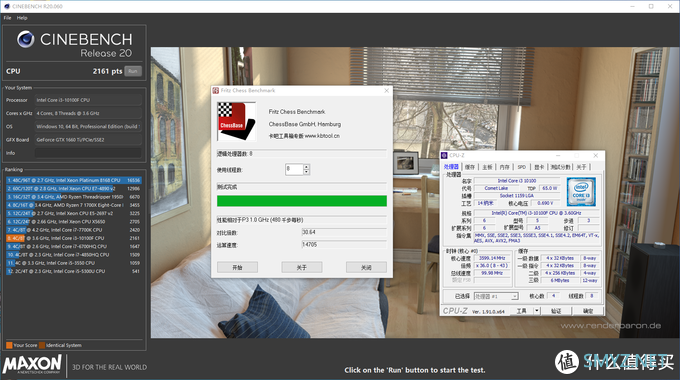Open the processor selection dropdown in CPU-Z
680x380 pixels.
pos(496,296)
